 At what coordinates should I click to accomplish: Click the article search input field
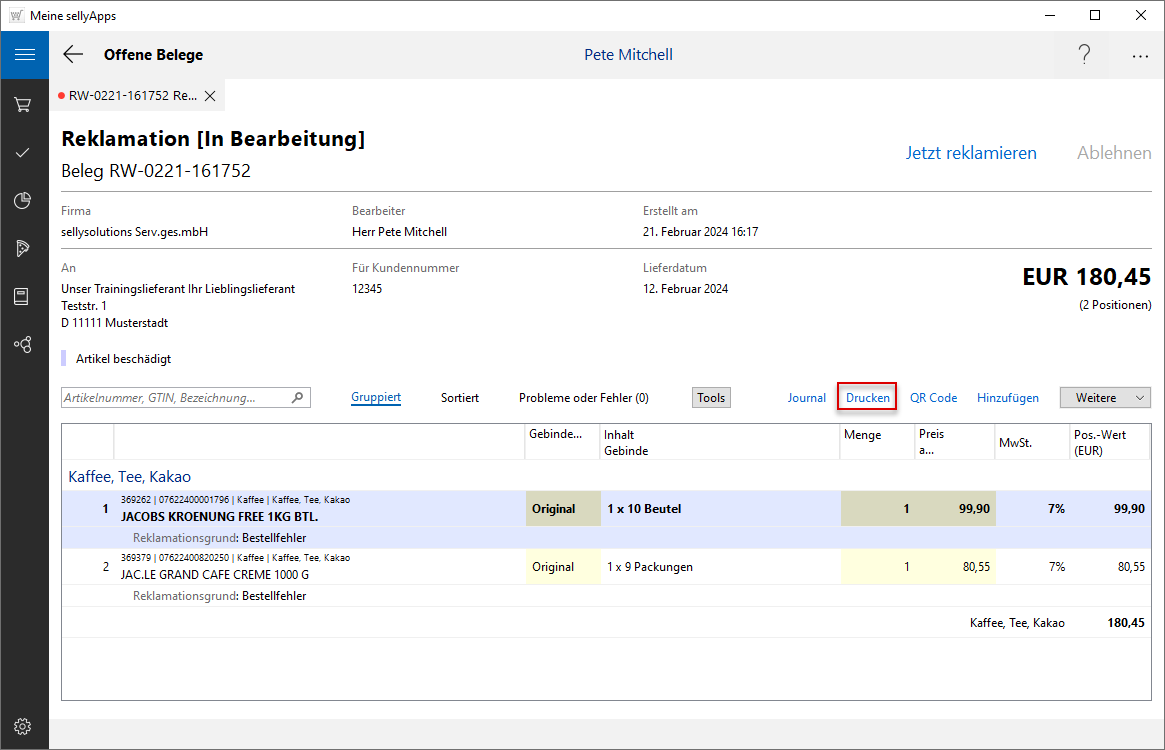tap(176, 398)
